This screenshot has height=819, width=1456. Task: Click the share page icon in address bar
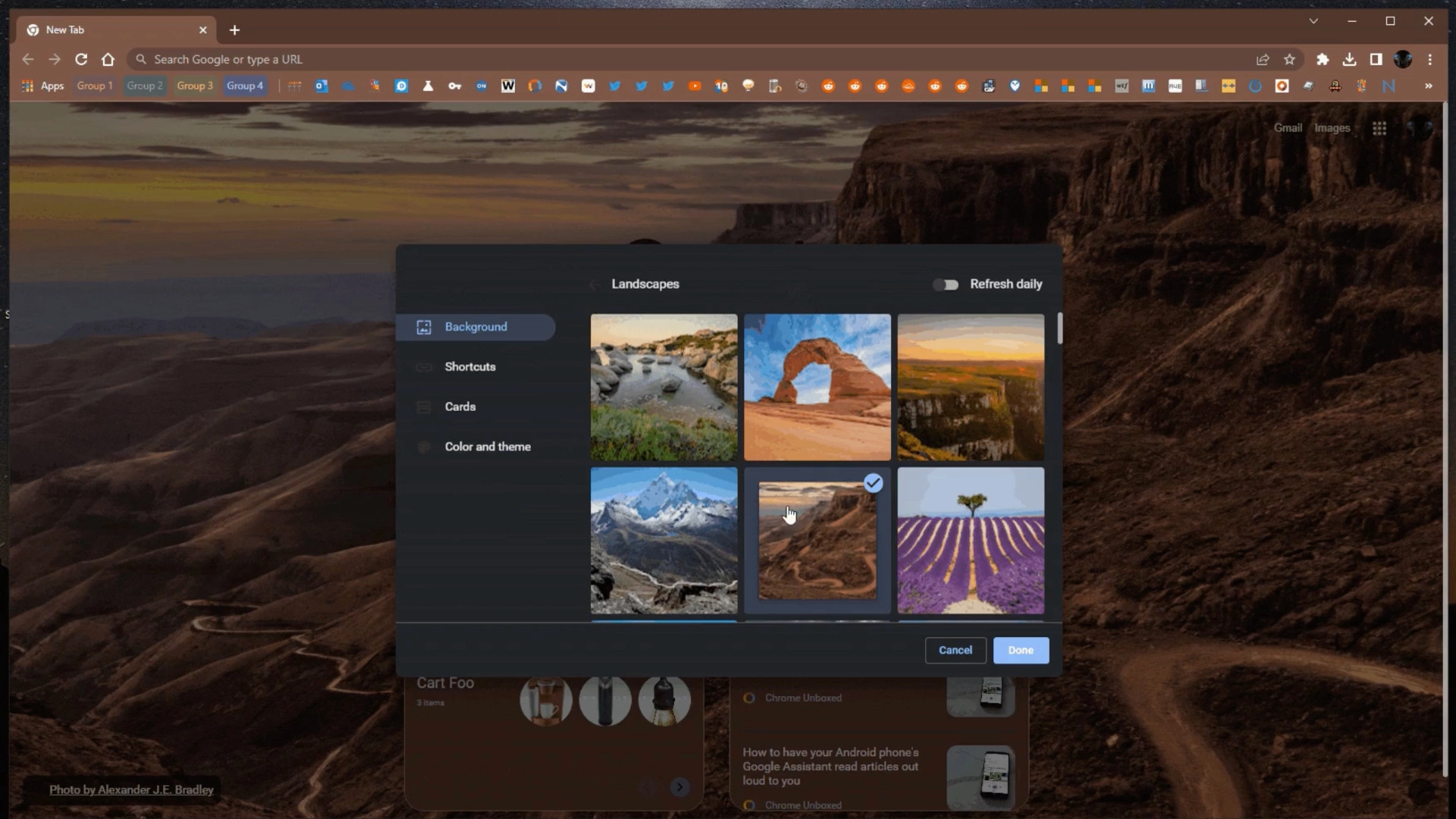[x=1263, y=59]
